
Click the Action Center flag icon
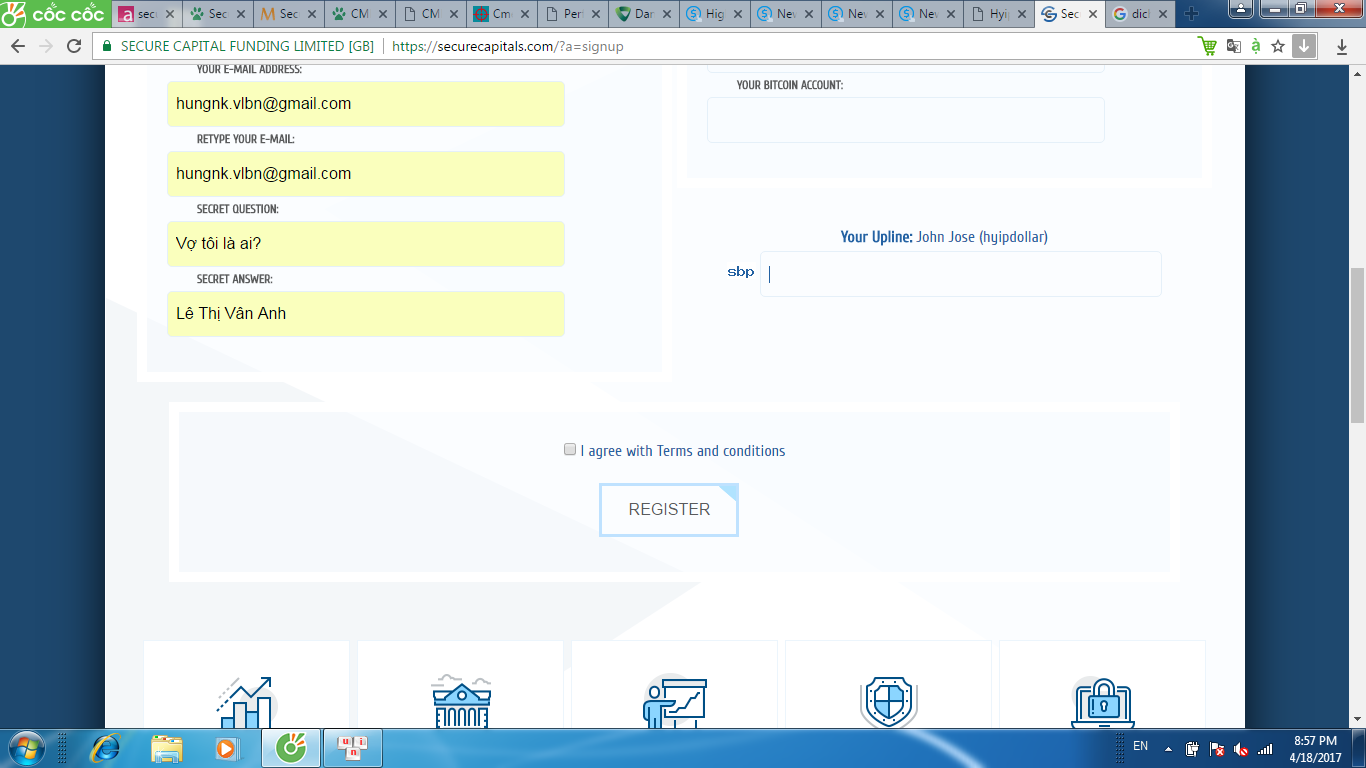(1217, 749)
